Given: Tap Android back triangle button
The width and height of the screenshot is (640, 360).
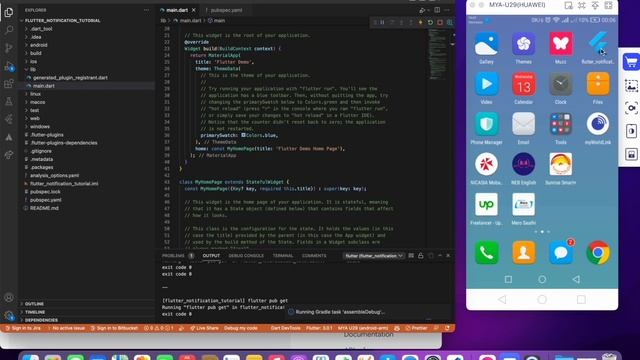Looking at the screenshot, I should [576, 279].
